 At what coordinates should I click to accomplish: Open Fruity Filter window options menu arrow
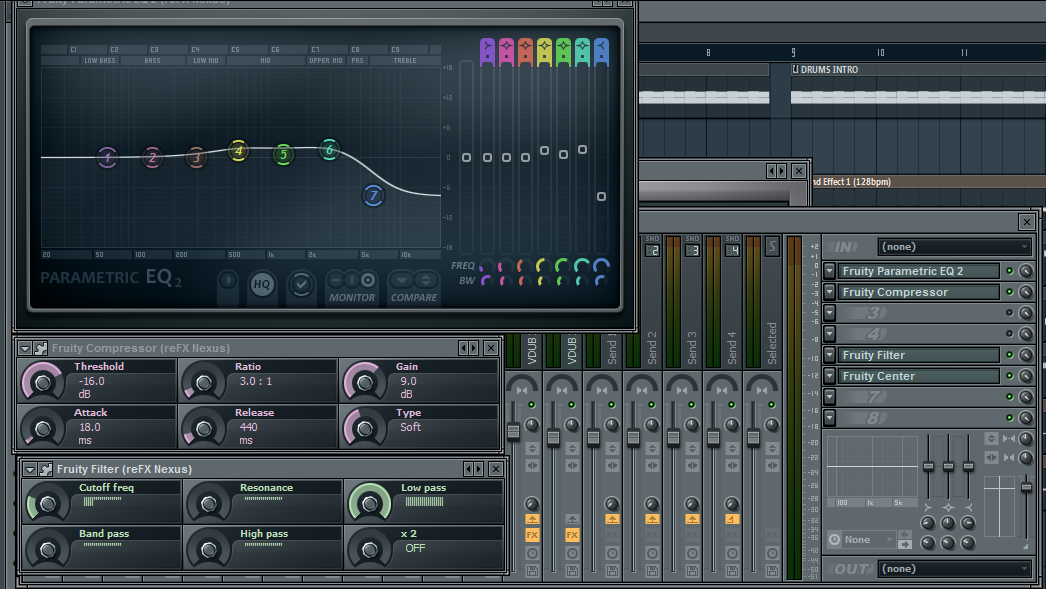pos(30,469)
